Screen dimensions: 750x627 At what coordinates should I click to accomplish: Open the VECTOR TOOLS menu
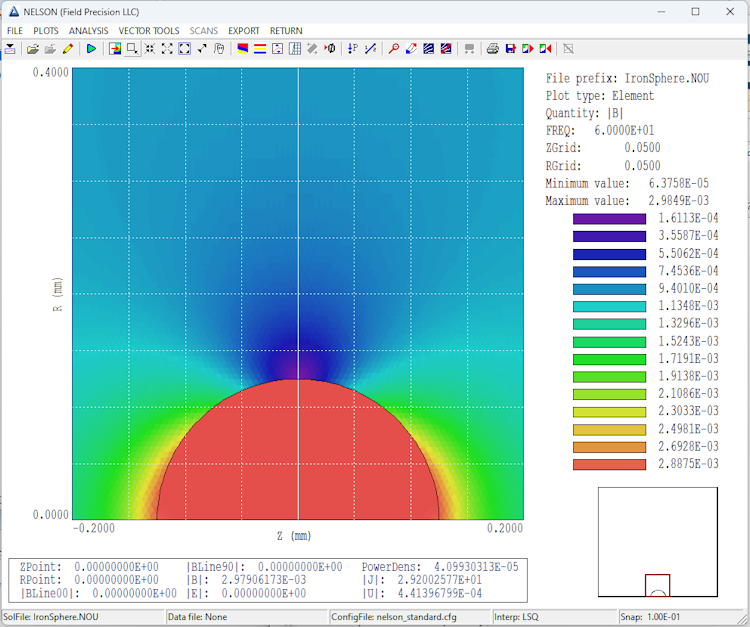pos(149,31)
